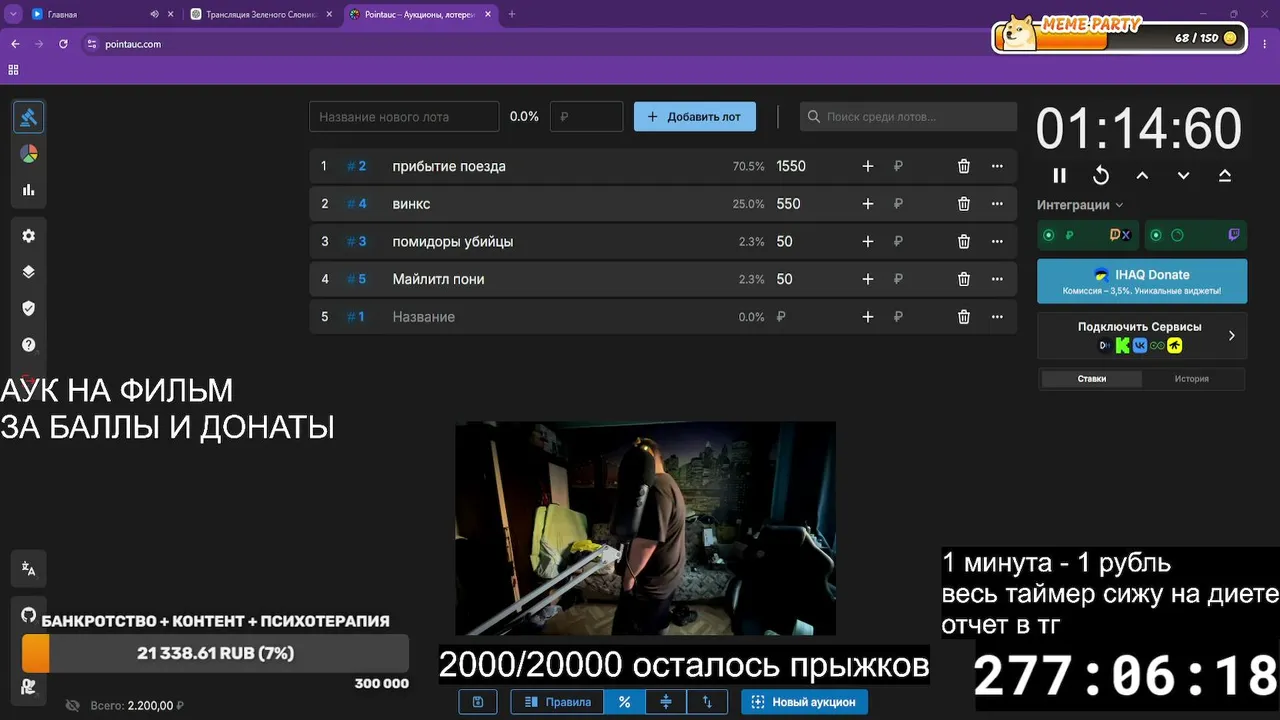
Task: Search among lots field
Action: tap(908, 117)
